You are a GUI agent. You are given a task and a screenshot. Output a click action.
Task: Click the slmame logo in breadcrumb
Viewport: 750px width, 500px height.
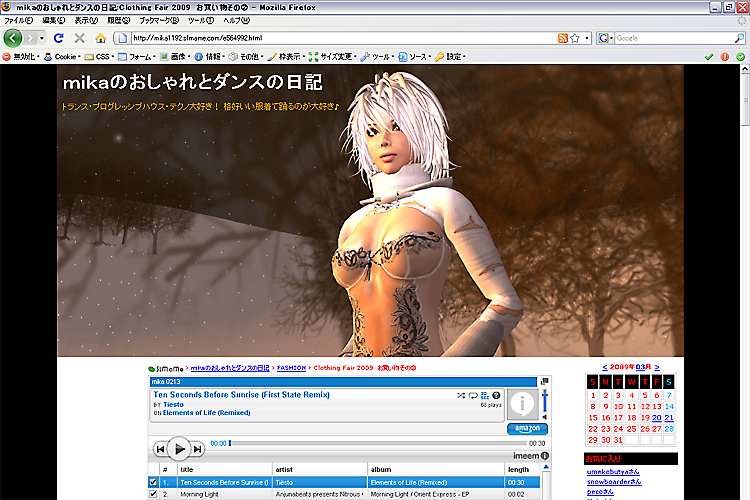[x=165, y=368]
